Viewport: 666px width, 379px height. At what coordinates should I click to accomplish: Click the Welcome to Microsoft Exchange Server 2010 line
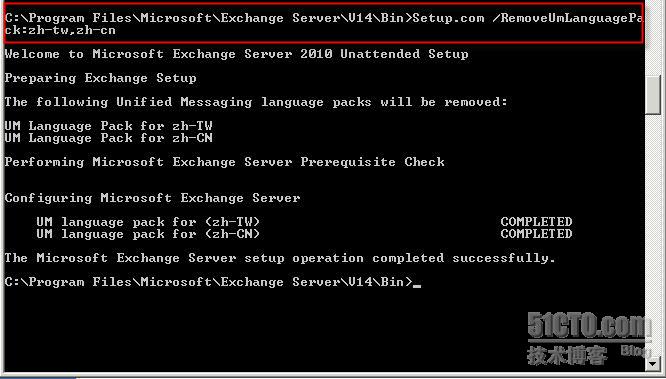point(236,54)
